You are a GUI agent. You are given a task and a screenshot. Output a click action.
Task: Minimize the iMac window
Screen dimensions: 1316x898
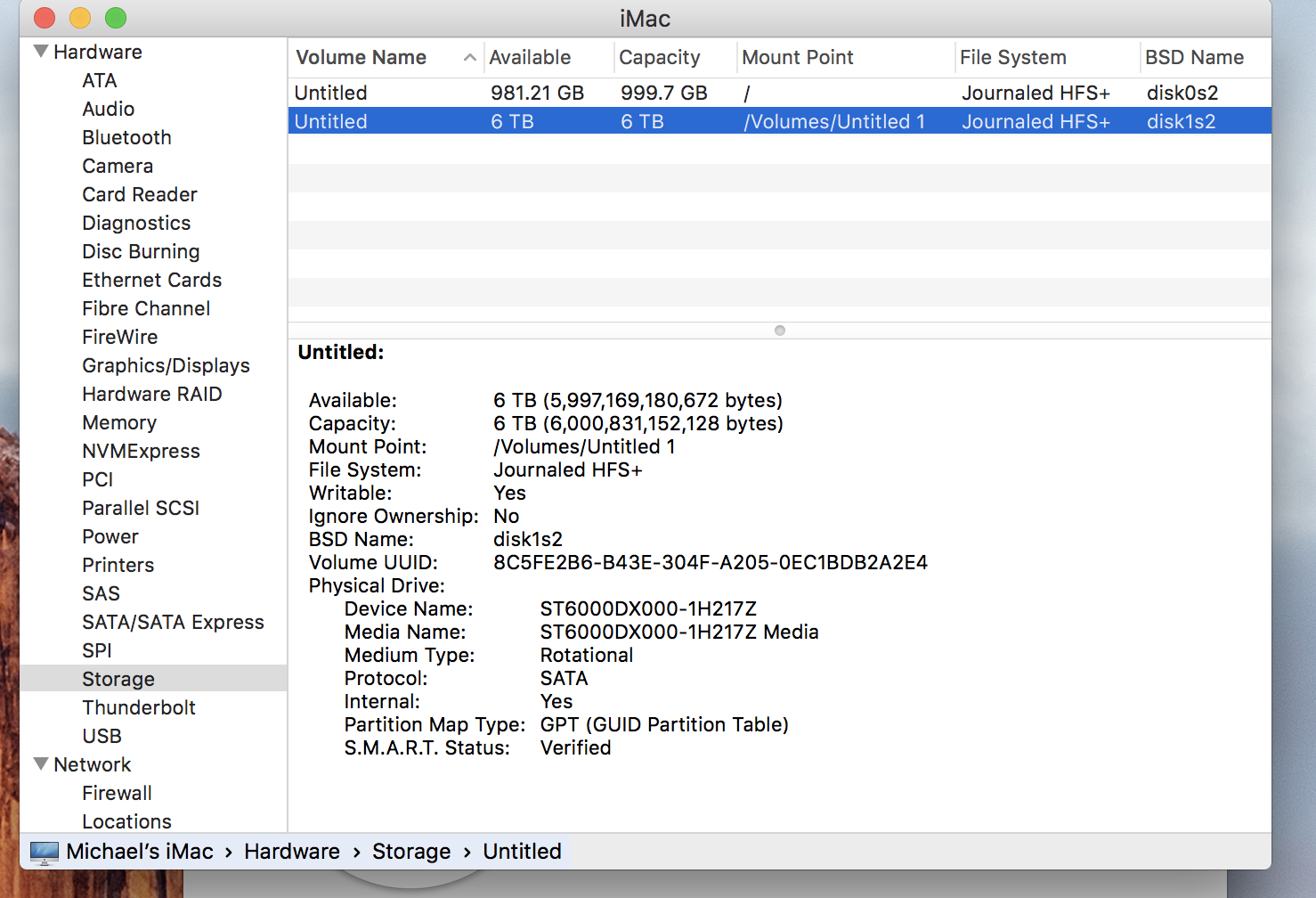[x=80, y=18]
